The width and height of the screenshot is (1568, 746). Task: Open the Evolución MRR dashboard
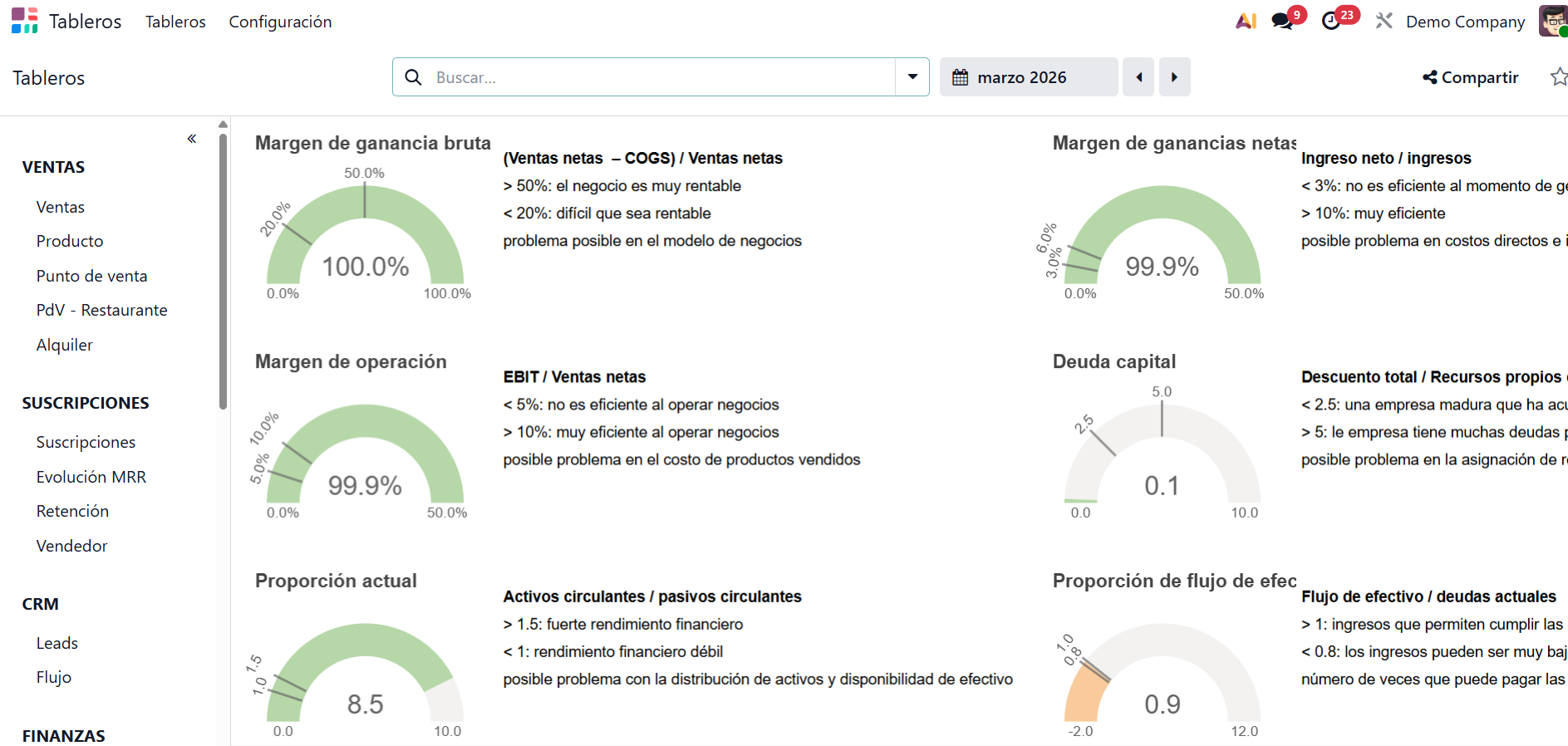click(91, 477)
